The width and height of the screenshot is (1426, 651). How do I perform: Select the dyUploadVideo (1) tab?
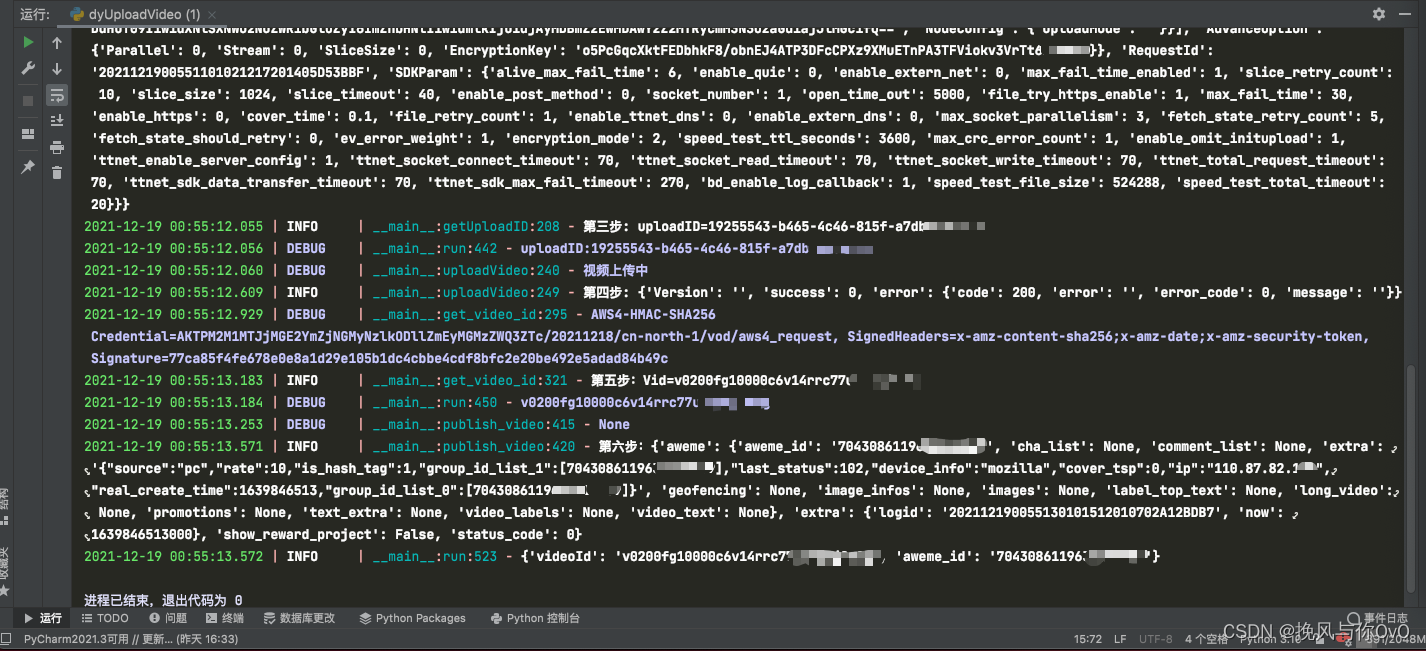point(144,15)
